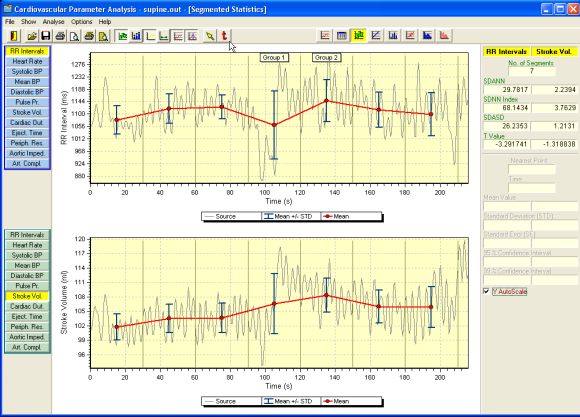Click the red t-value toolbar icon
This screenshot has height=417, width=580.
pyautogui.click(x=224, y=36)
